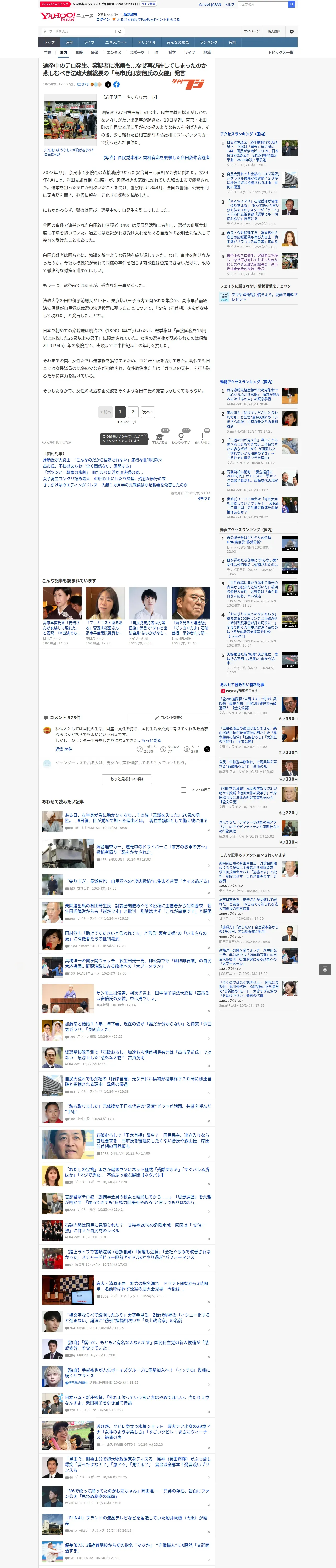The width and height of the screenshot is (336, 1568).
Task: Open マイページ link
Action: (x=252, y=32)
